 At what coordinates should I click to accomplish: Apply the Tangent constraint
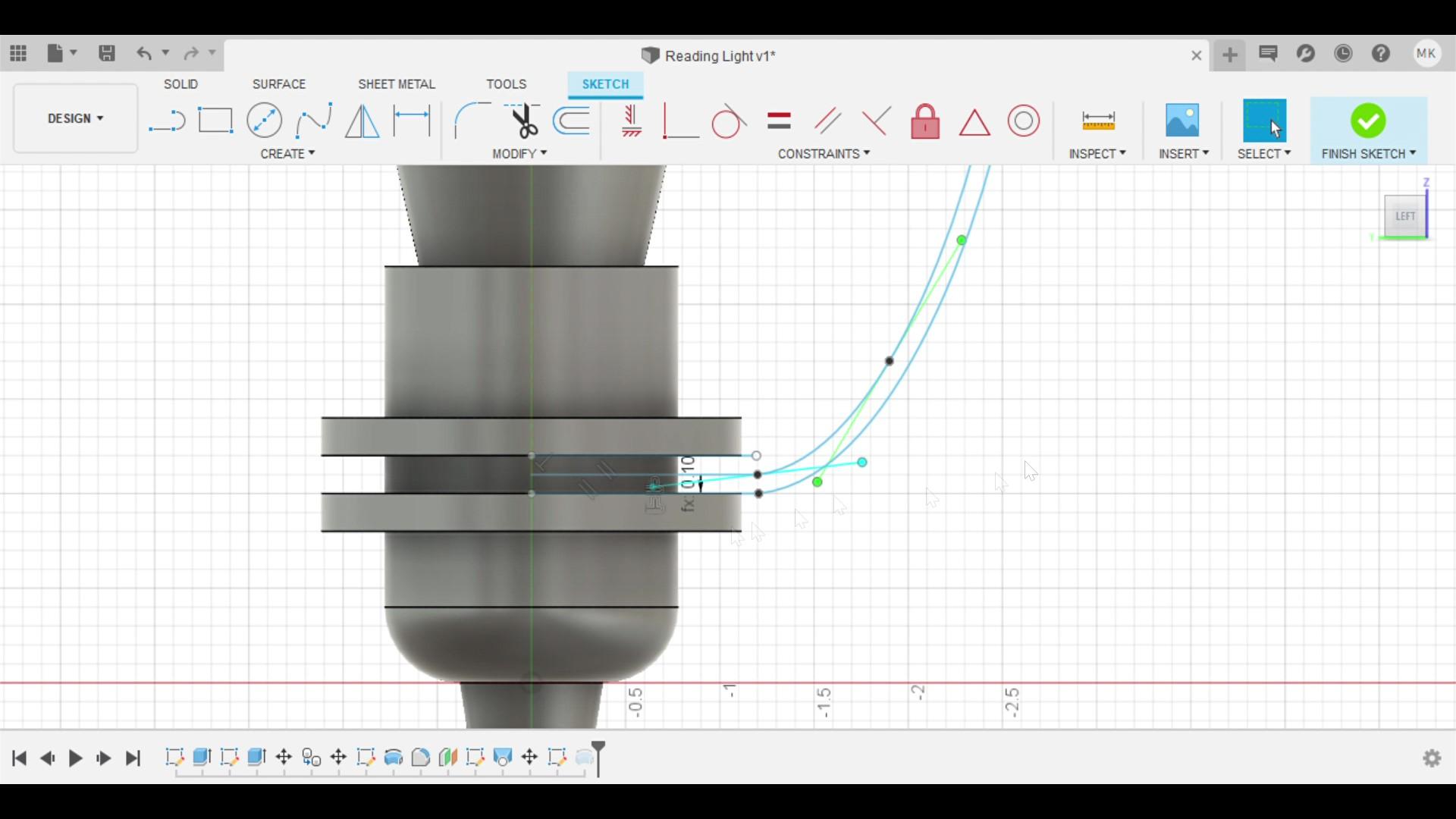[x=728, y=121]
